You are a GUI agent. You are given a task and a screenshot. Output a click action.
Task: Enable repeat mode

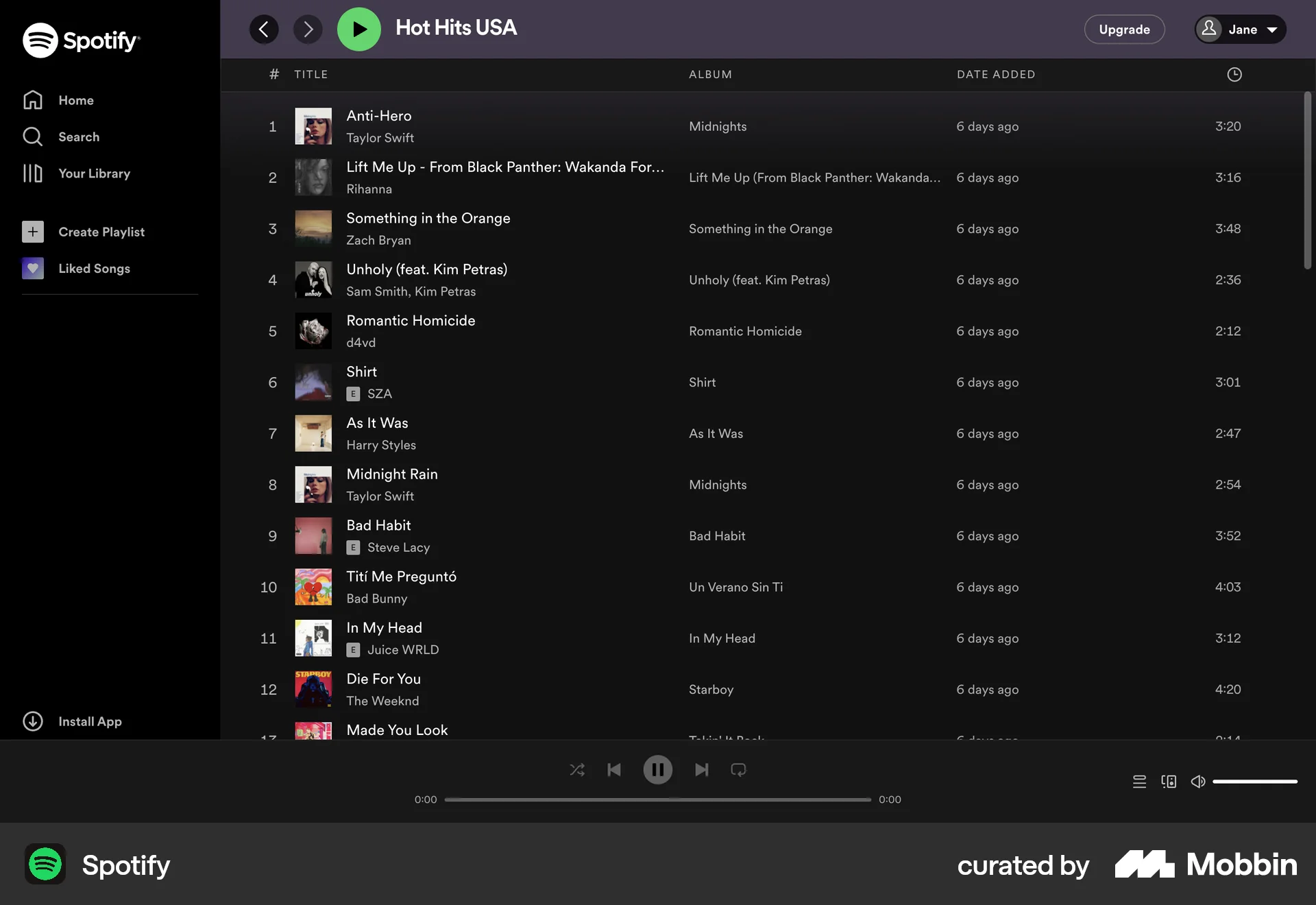pyautogui.click(x=738, y=769)
